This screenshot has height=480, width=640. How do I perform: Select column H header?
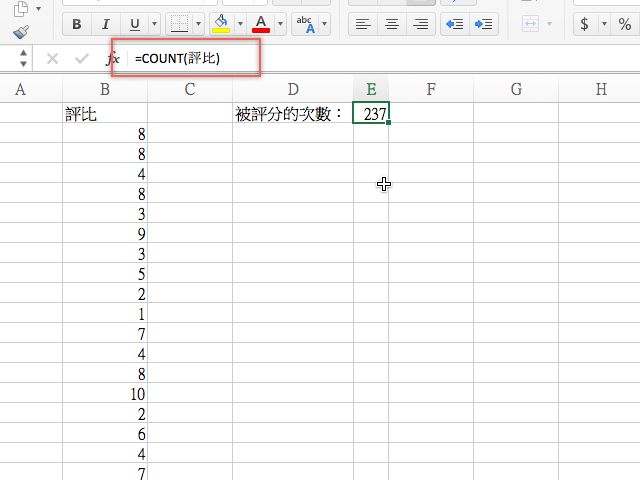pyautogui.click(x=599, y=89)
